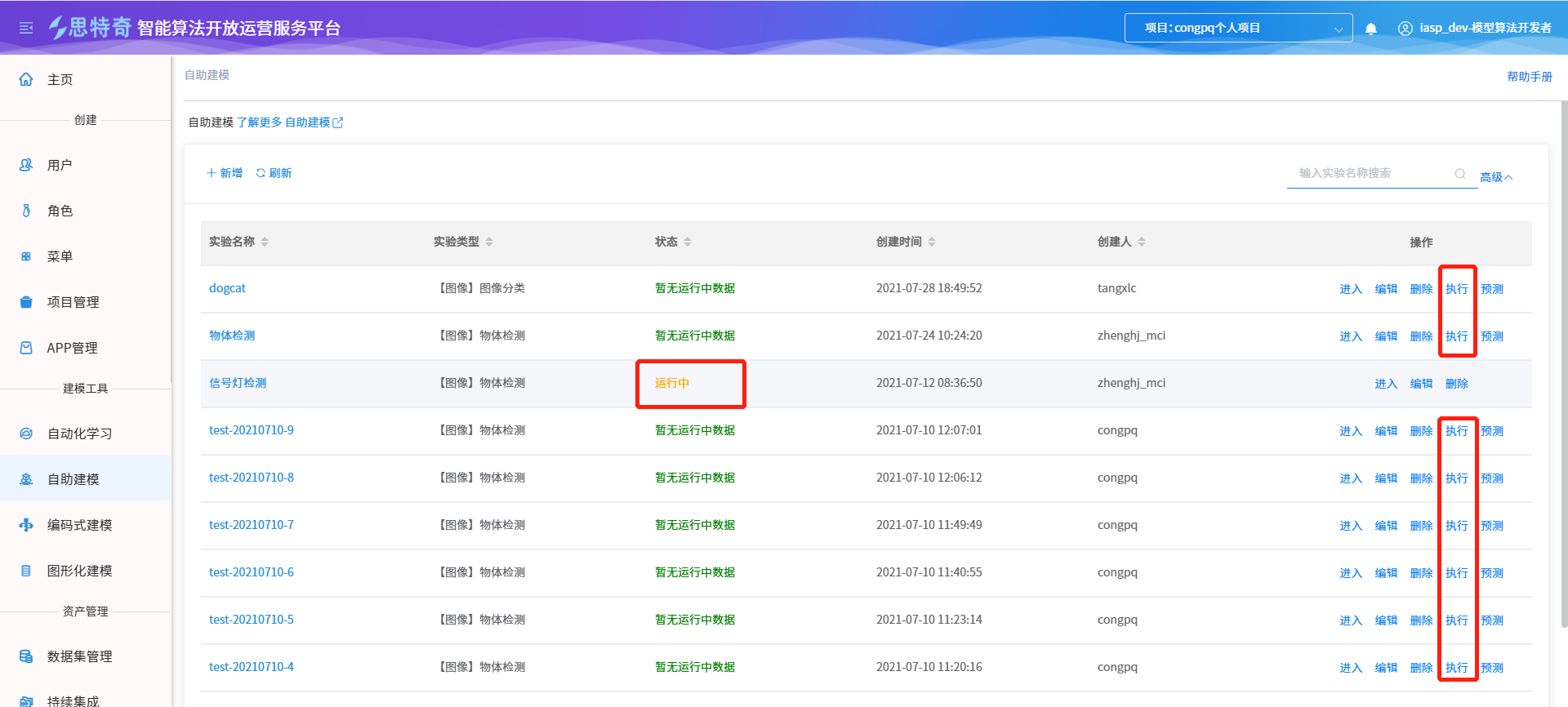Open the project selector dropdown

pos(1238,28)
